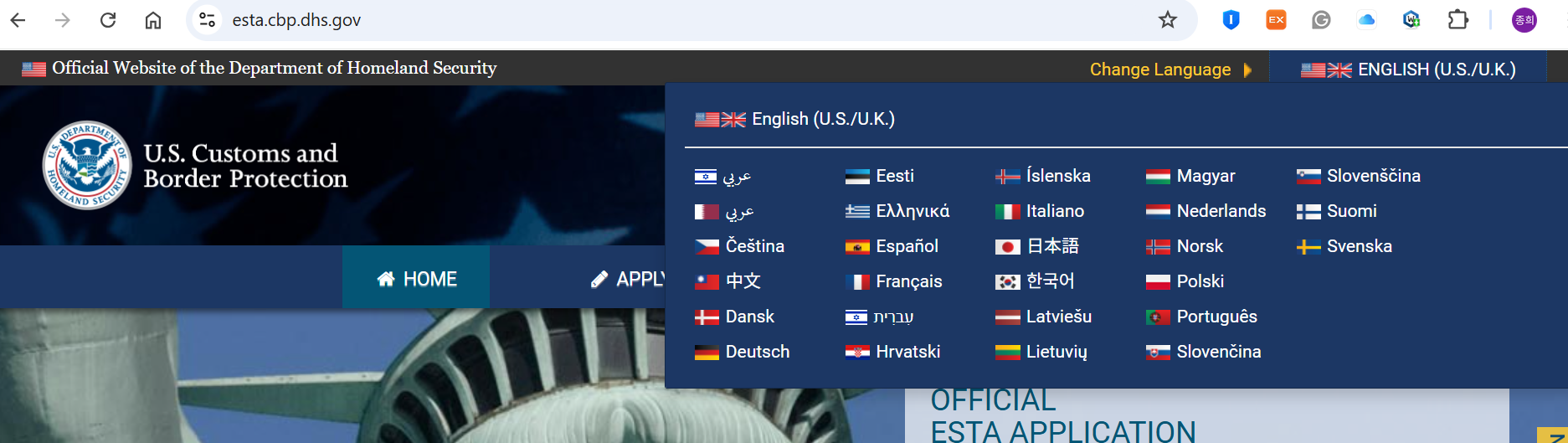Click the CBP Homeland Security seal logo

(x=87, y=165)
